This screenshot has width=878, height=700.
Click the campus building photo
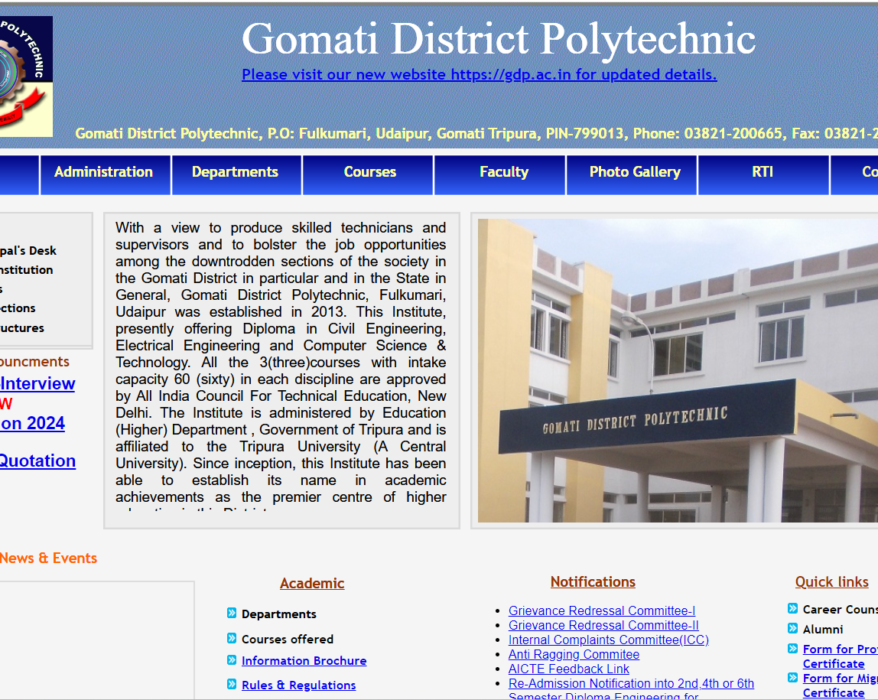click(678, 371)
